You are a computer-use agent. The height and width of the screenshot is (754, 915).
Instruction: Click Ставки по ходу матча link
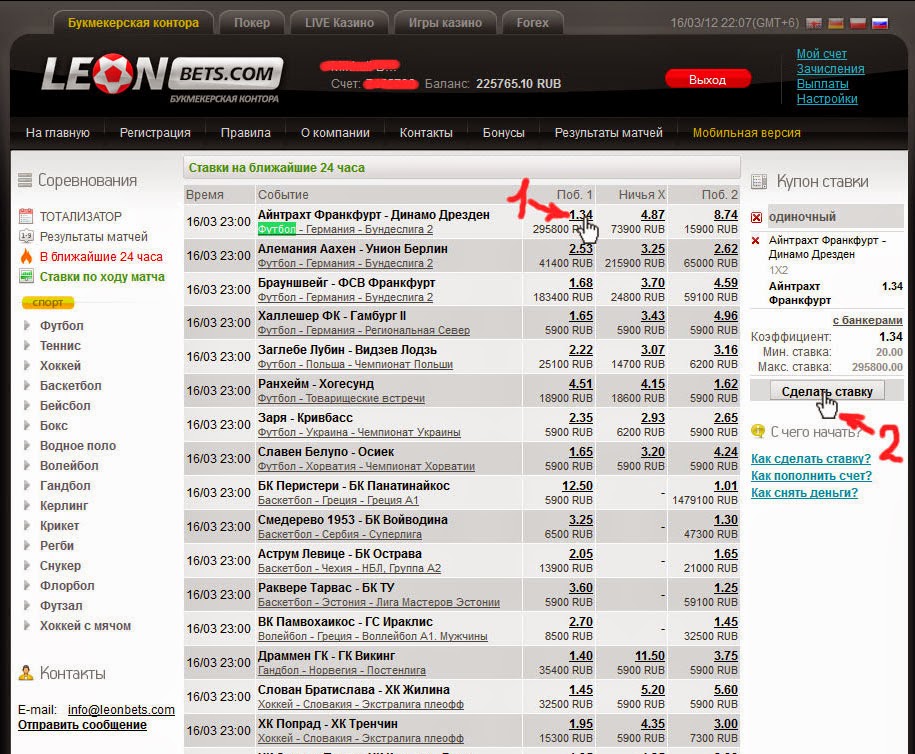tap(102, 277)
